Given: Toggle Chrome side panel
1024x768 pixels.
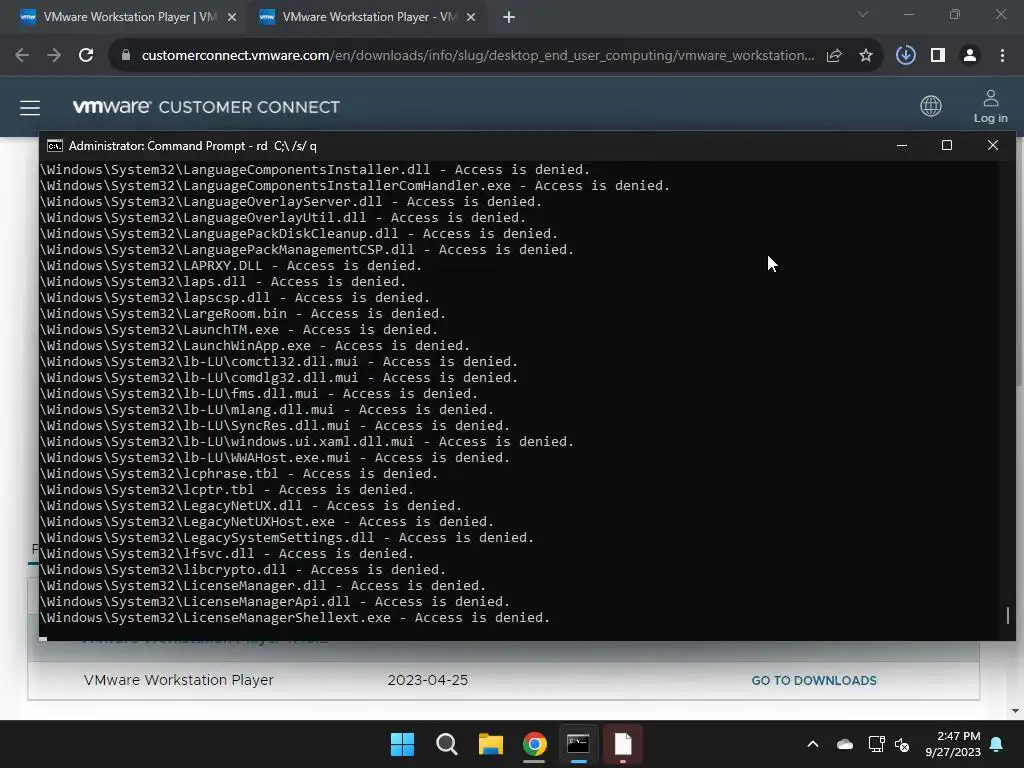Looking at the screenshot, I should (x=938, y=56).
